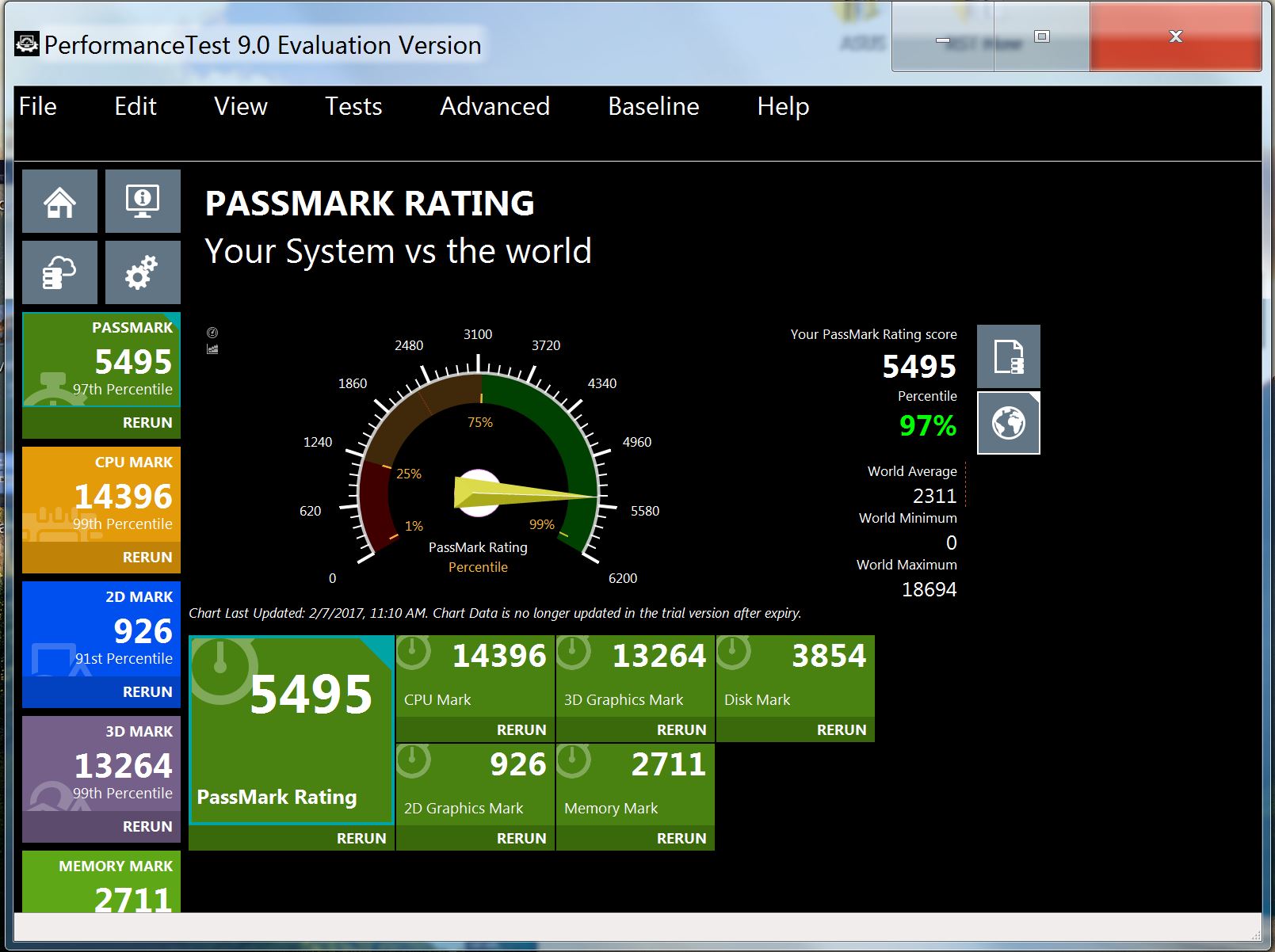Click the 75% marker on the gauge
The width and height of the screenshot is (1275, 952).
pyautogui.click(x=480, y=422)
